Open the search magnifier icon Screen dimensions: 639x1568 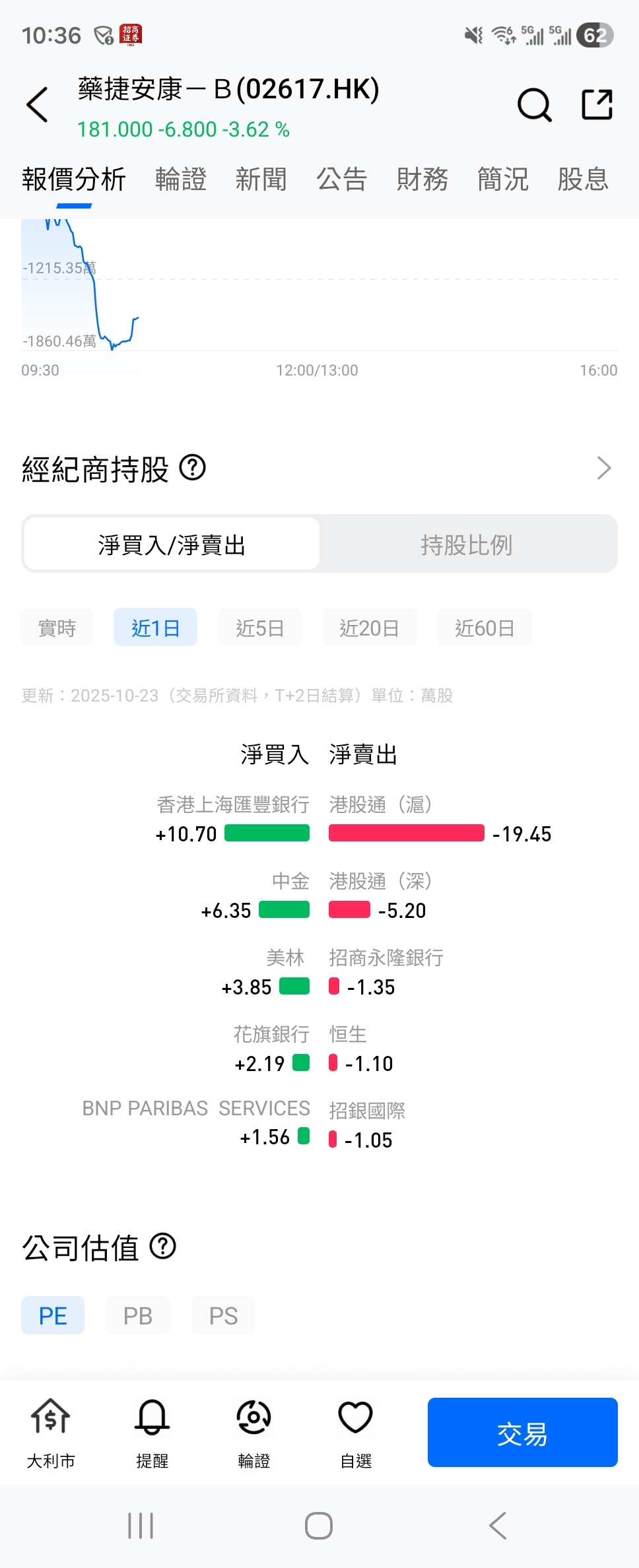[534, 104]
